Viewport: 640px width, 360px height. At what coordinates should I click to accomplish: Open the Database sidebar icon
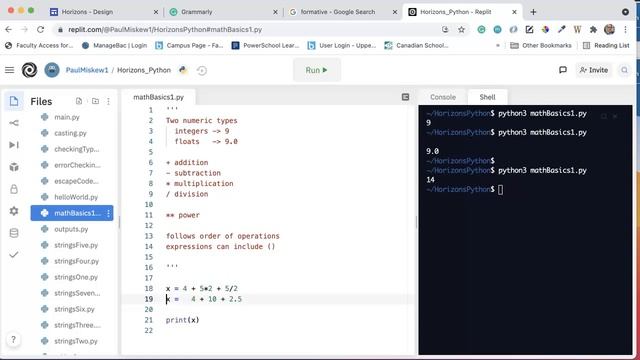14,233
